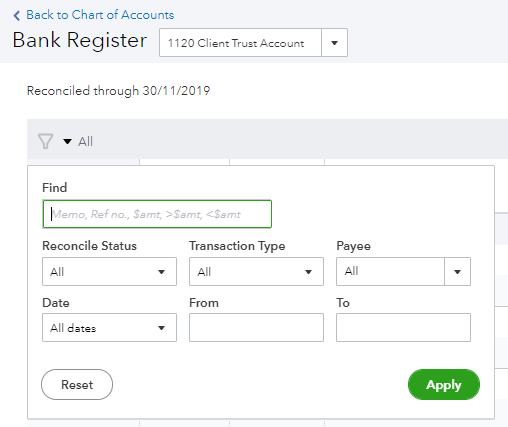Open the Reconcile Status dropdown
The image size is (508, 427).
109,272
